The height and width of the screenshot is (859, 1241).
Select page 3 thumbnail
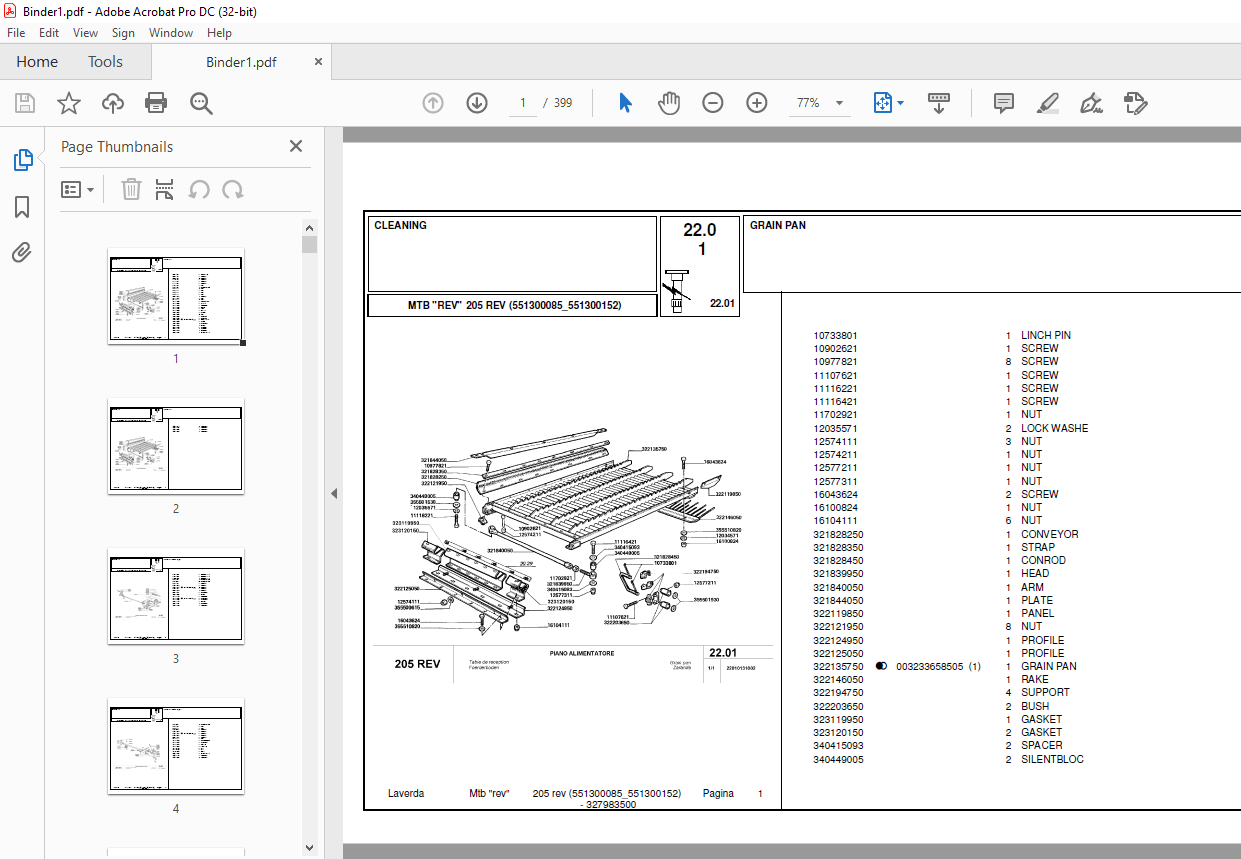click(x=176, y=596)
